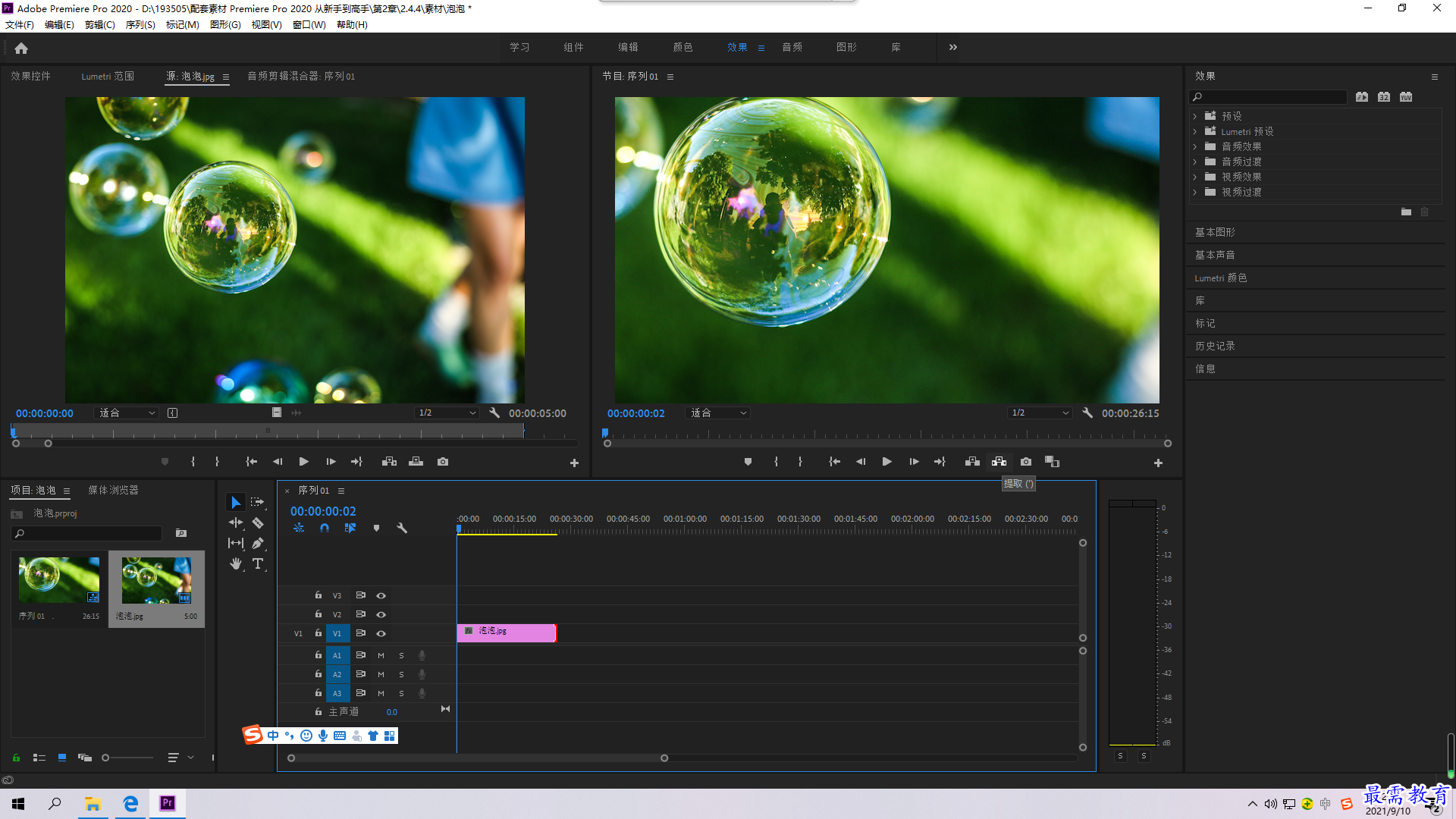This screenshot has height=819, width=1456.
Task: Select the Slip tool
Action: click(236, 543)
